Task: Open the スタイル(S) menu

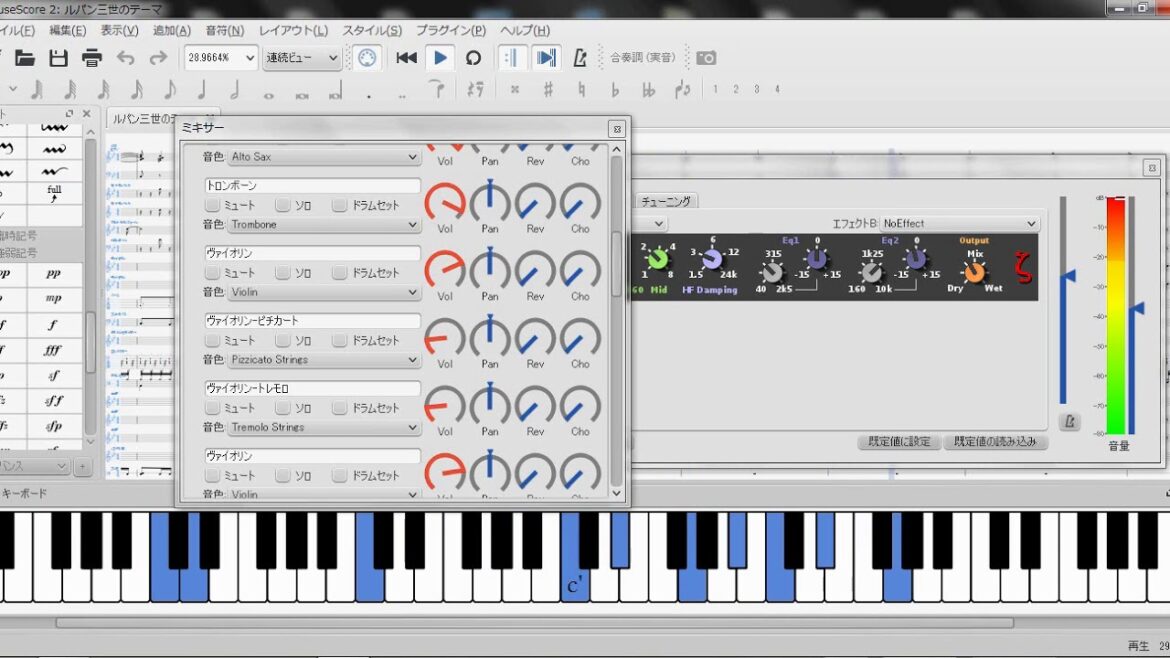Action: pos(372,31)
